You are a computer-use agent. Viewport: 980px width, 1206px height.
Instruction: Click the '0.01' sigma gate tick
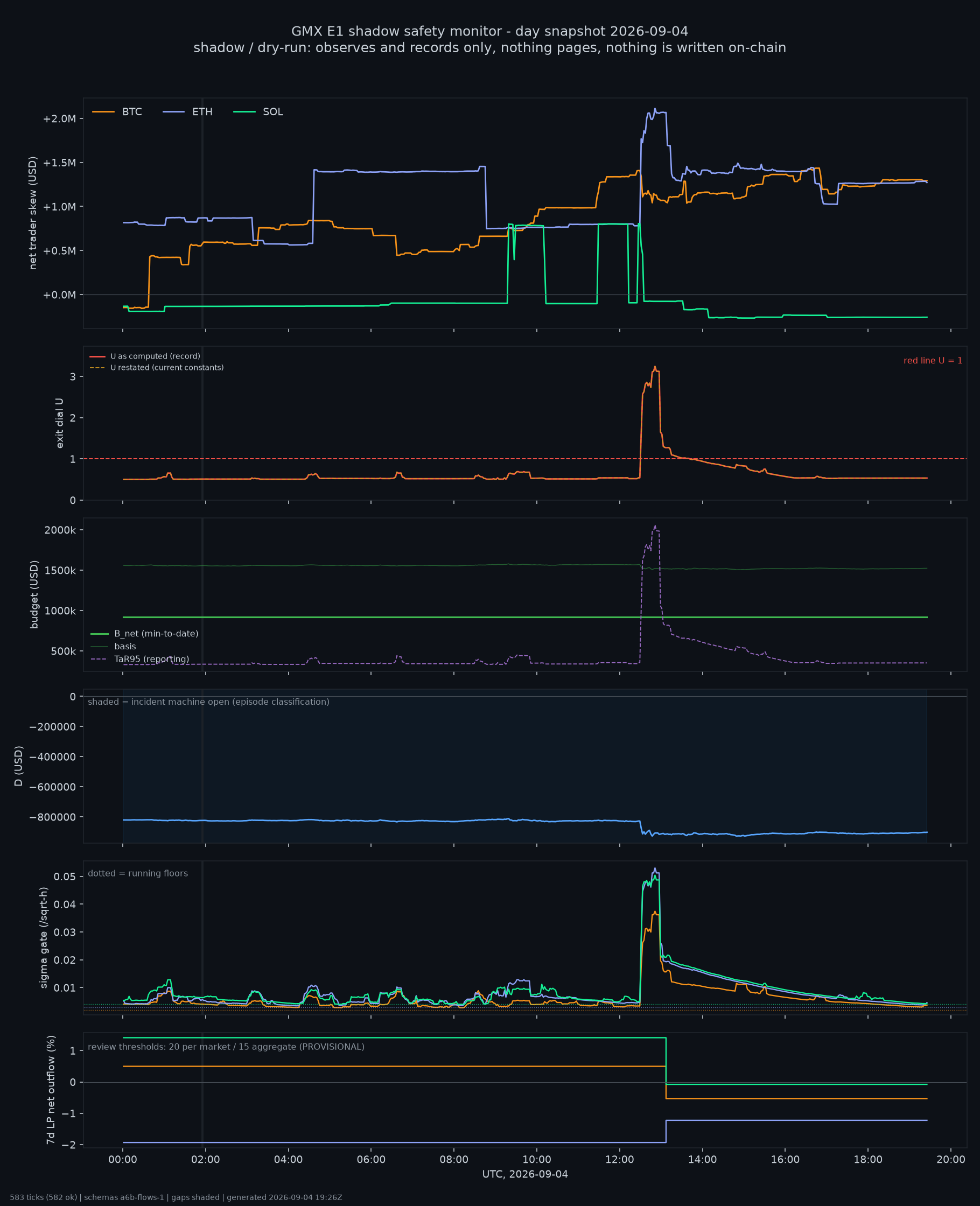tap(65, 987)
